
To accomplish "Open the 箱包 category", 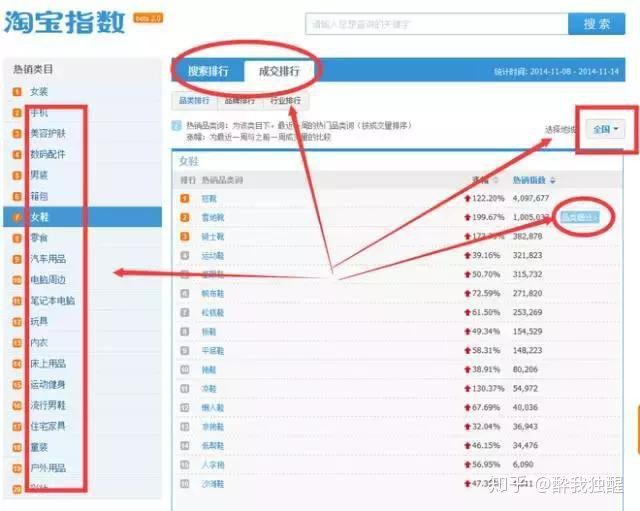I will click(x=39, y=196).
